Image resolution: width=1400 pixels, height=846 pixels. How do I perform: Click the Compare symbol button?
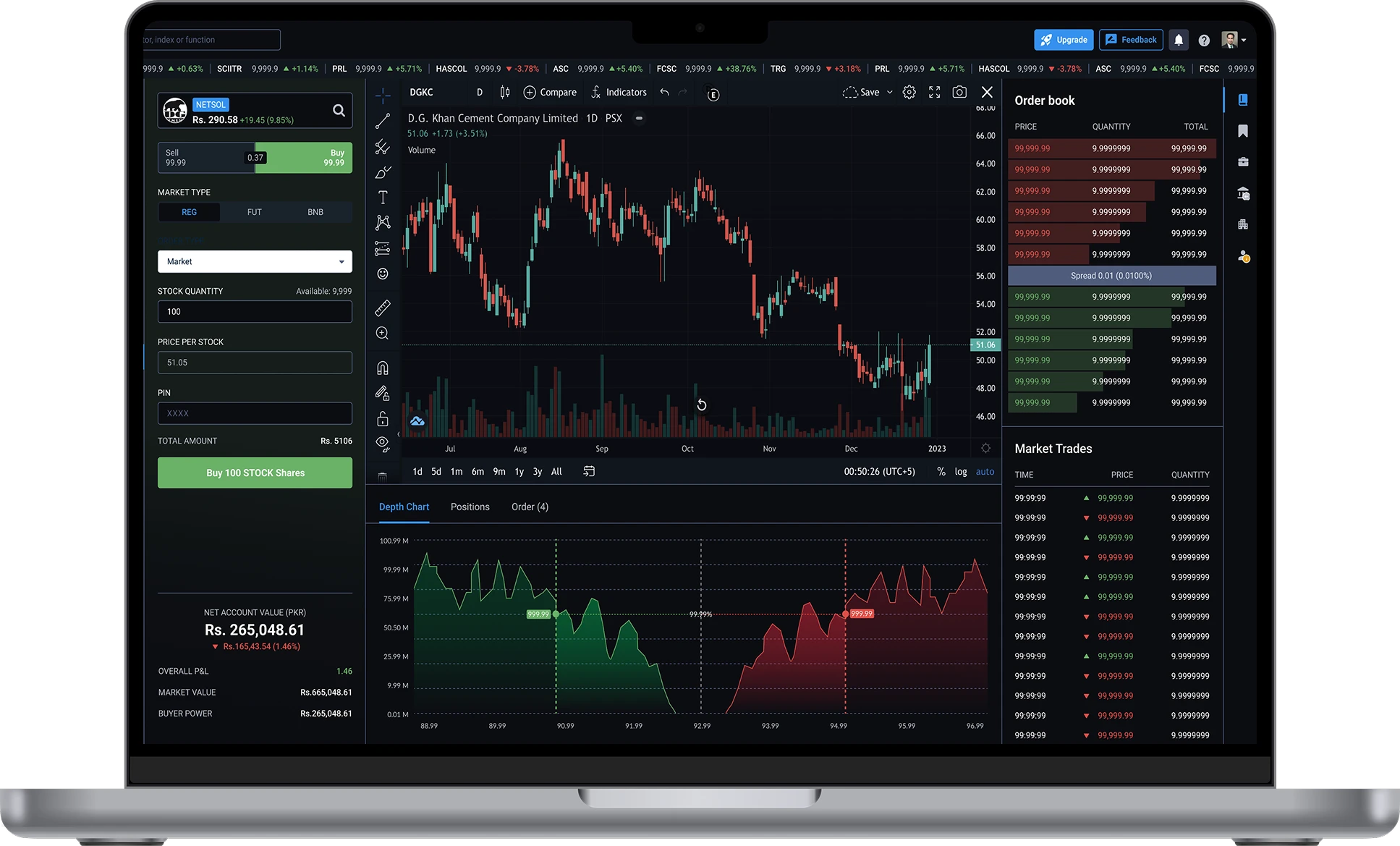[550, 92]
